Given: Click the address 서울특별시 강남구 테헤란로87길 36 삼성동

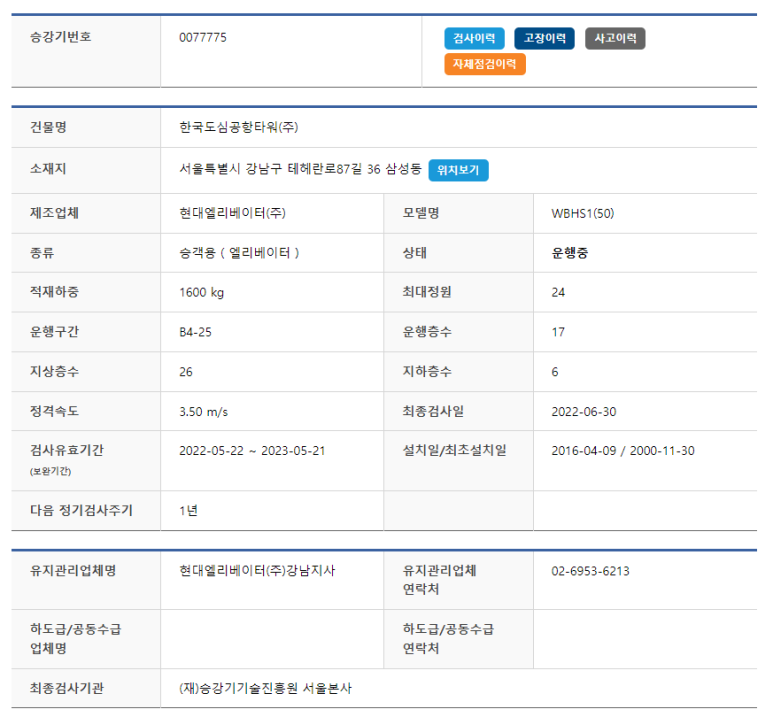Looking at the screenshot, I should tap(300, 169).
